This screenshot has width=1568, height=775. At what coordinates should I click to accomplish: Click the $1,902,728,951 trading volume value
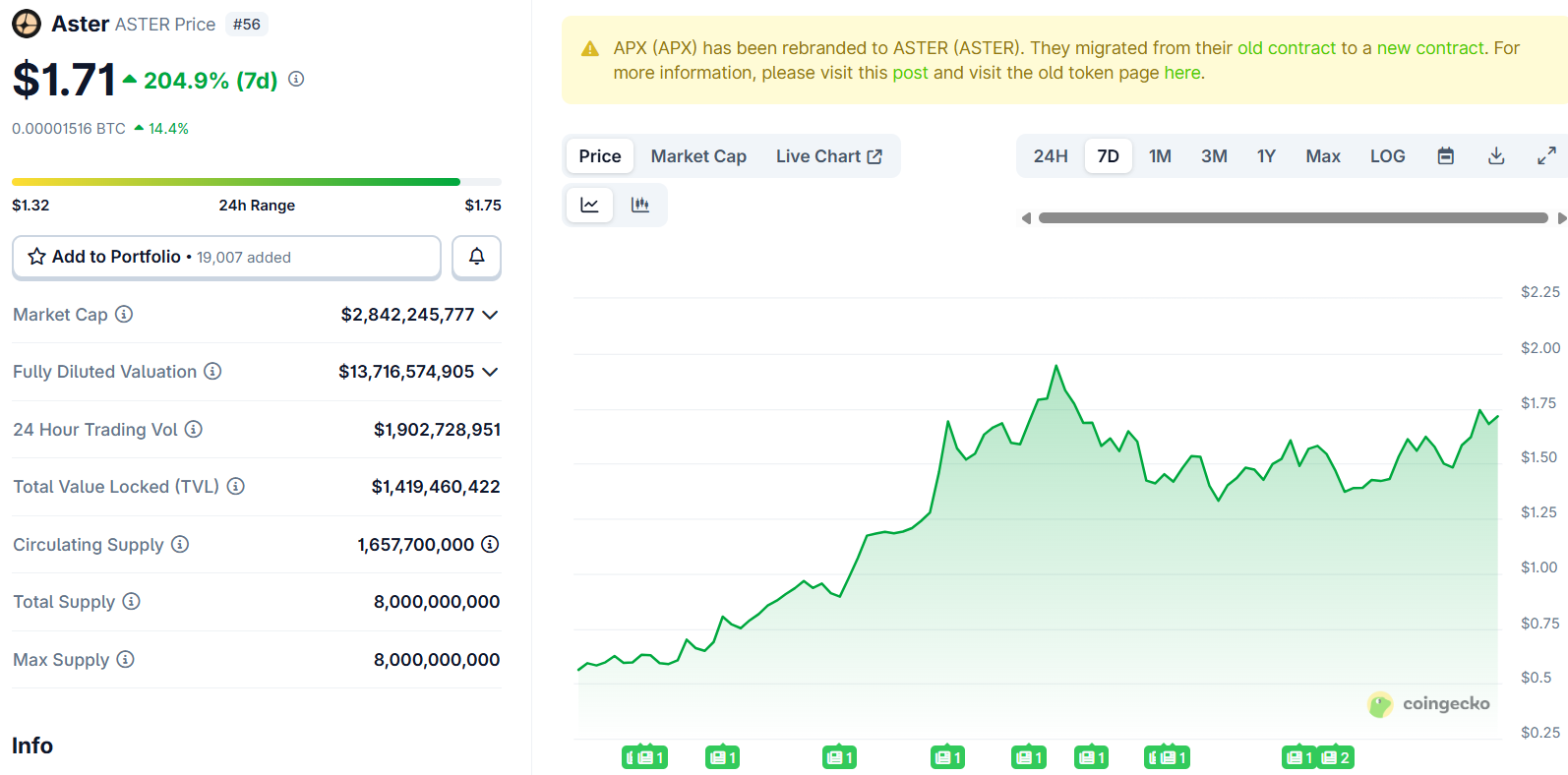[x=437, y=430]
